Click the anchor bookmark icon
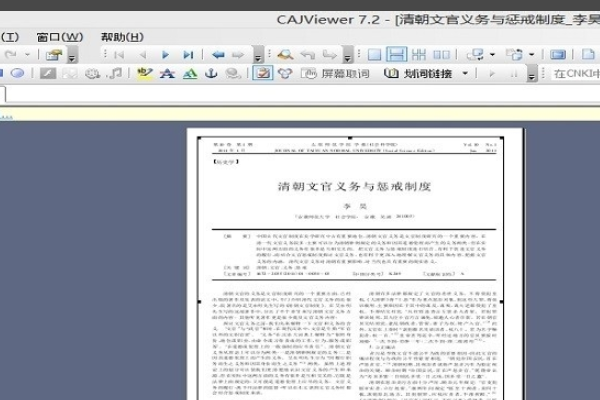The height and width of the screenshot is (400, 600). click(x=211, y=73)
